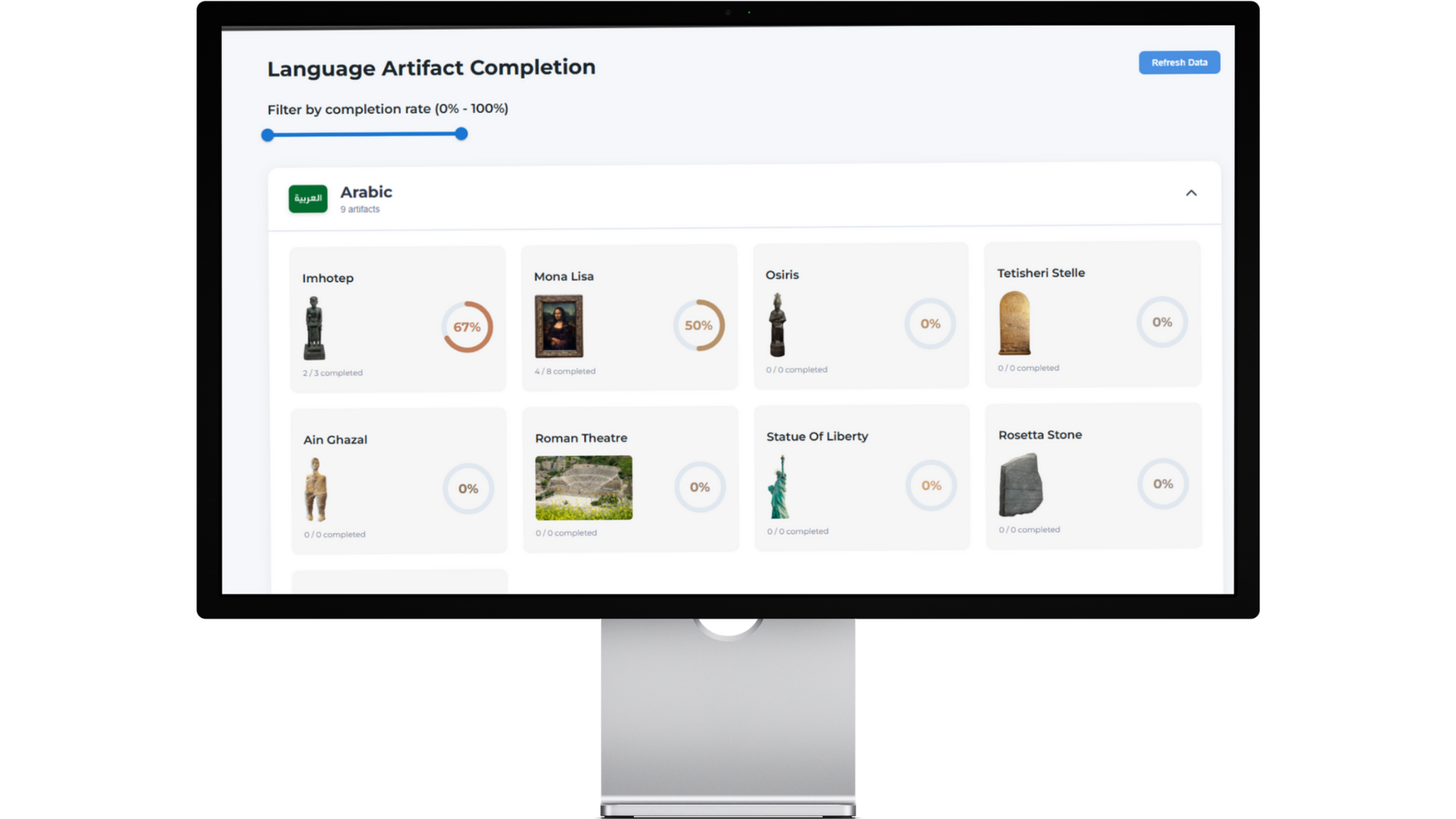Click the left slider handle

[268, 135]
